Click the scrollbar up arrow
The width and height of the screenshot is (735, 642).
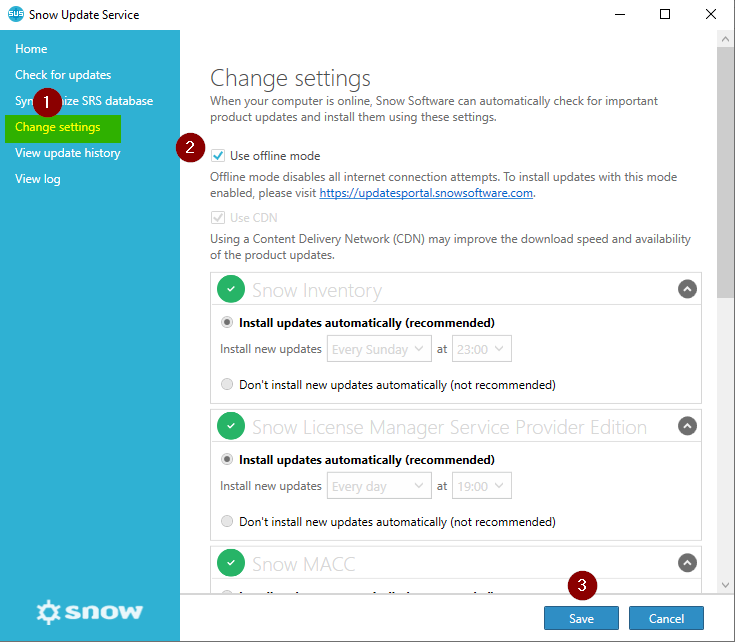coord(726,39)
